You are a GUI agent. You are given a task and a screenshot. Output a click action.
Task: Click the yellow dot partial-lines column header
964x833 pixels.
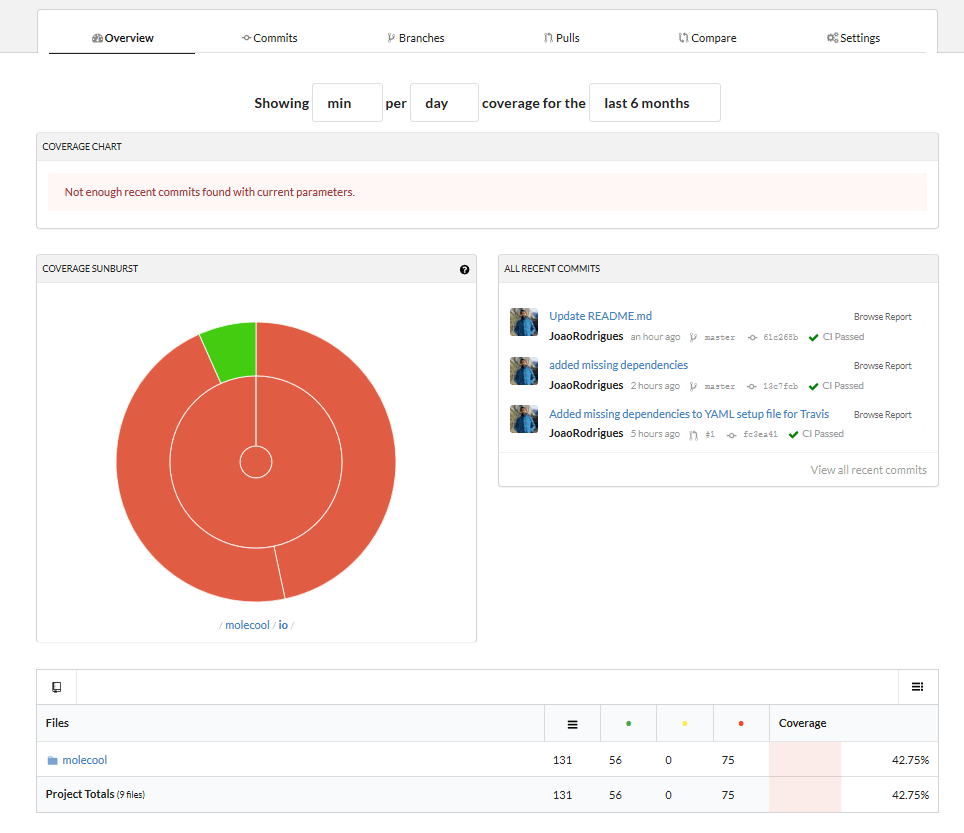point(684,724)
